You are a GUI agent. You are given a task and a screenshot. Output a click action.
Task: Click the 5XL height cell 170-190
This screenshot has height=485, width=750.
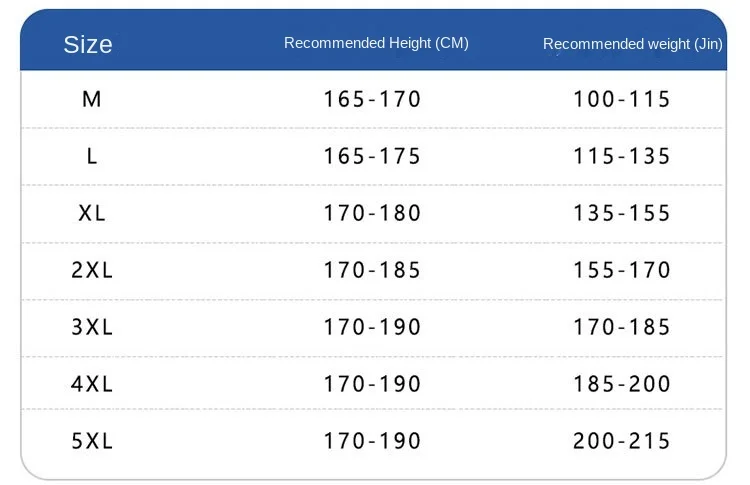coord(372,441)
